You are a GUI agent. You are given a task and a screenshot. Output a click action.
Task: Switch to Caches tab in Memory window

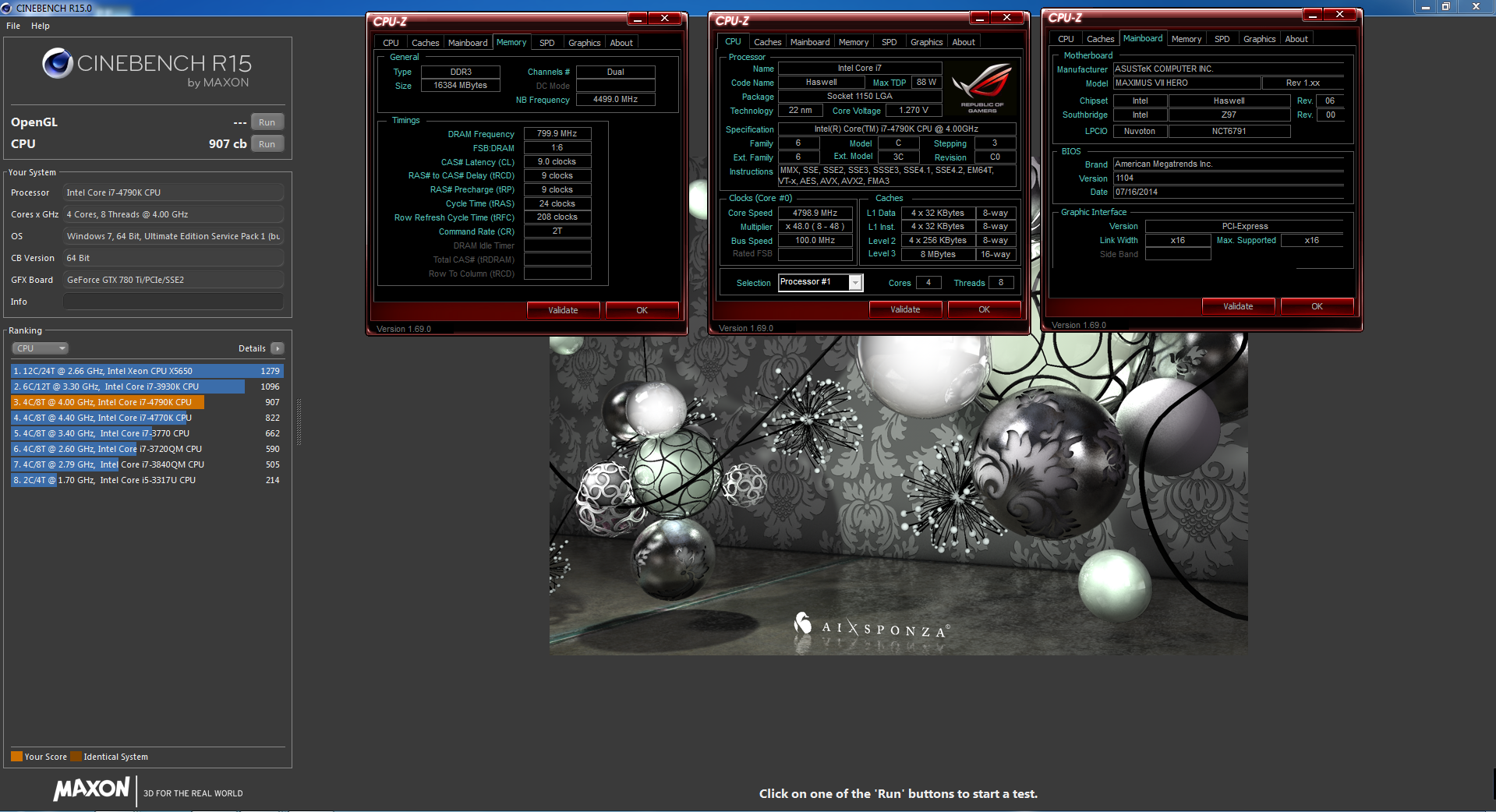coord(425,43)
